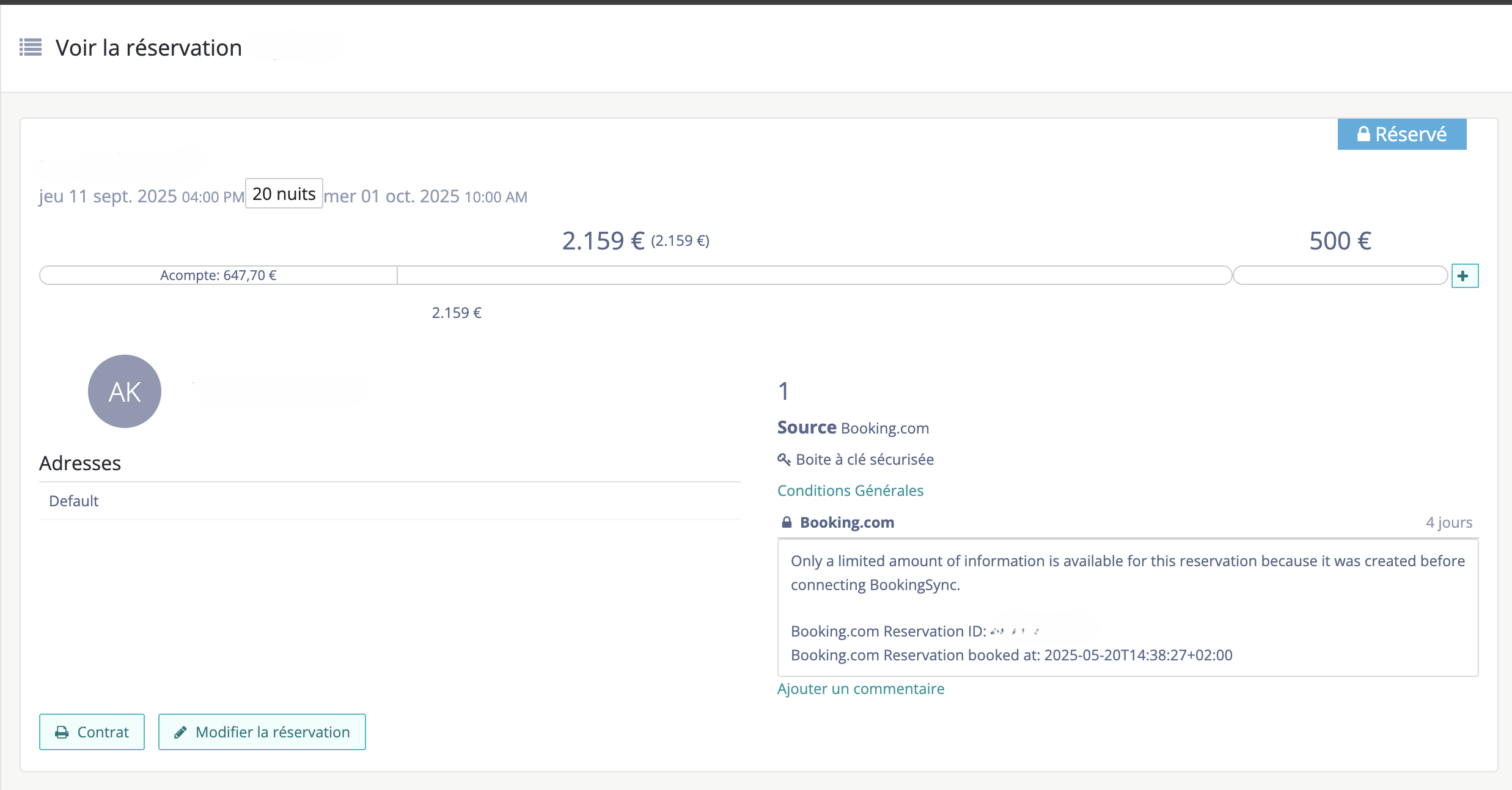Viewport: 1512px width, 790px height.
Task: Open the "Conditions Générales" link
Action: coord(850,490)
